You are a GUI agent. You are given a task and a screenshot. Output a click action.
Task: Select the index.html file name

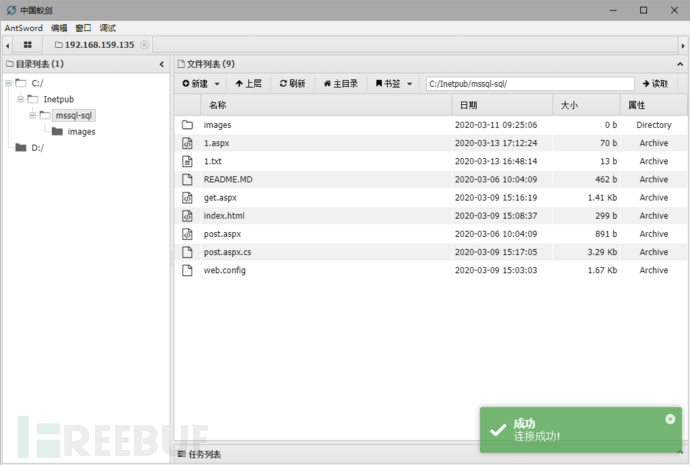[x=224, y=216]
